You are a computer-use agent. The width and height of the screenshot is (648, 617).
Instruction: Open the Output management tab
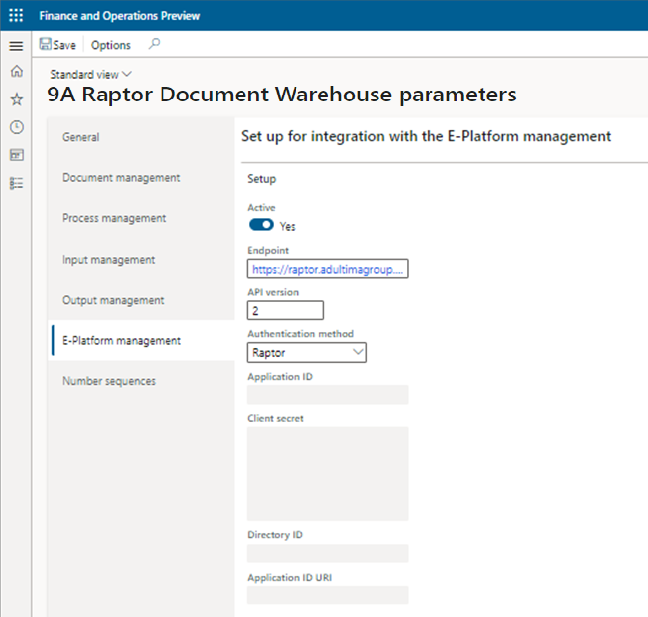click(113, 300)
